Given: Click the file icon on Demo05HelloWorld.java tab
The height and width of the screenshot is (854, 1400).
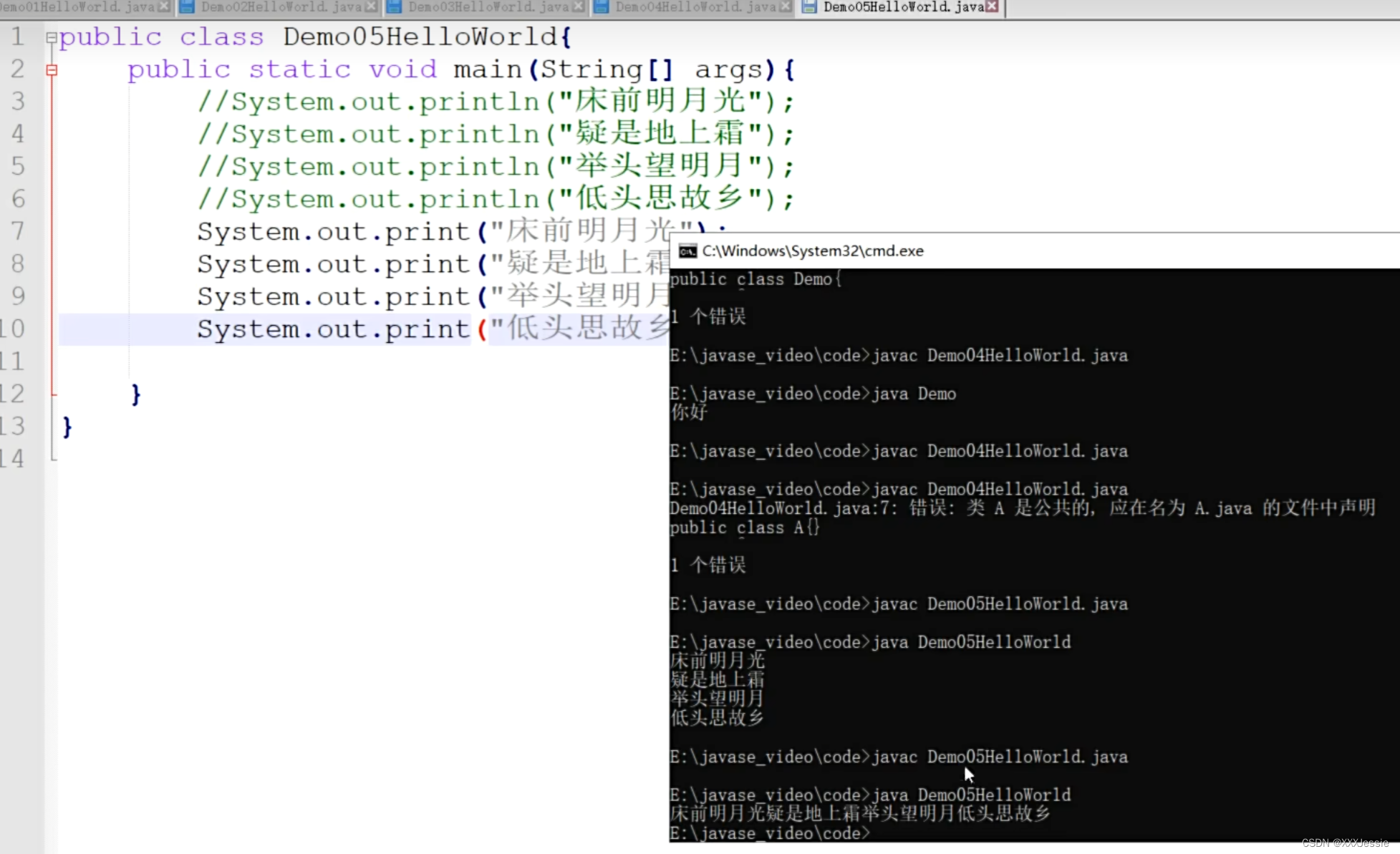Looking at the screenshot, I should click(809, 7).
